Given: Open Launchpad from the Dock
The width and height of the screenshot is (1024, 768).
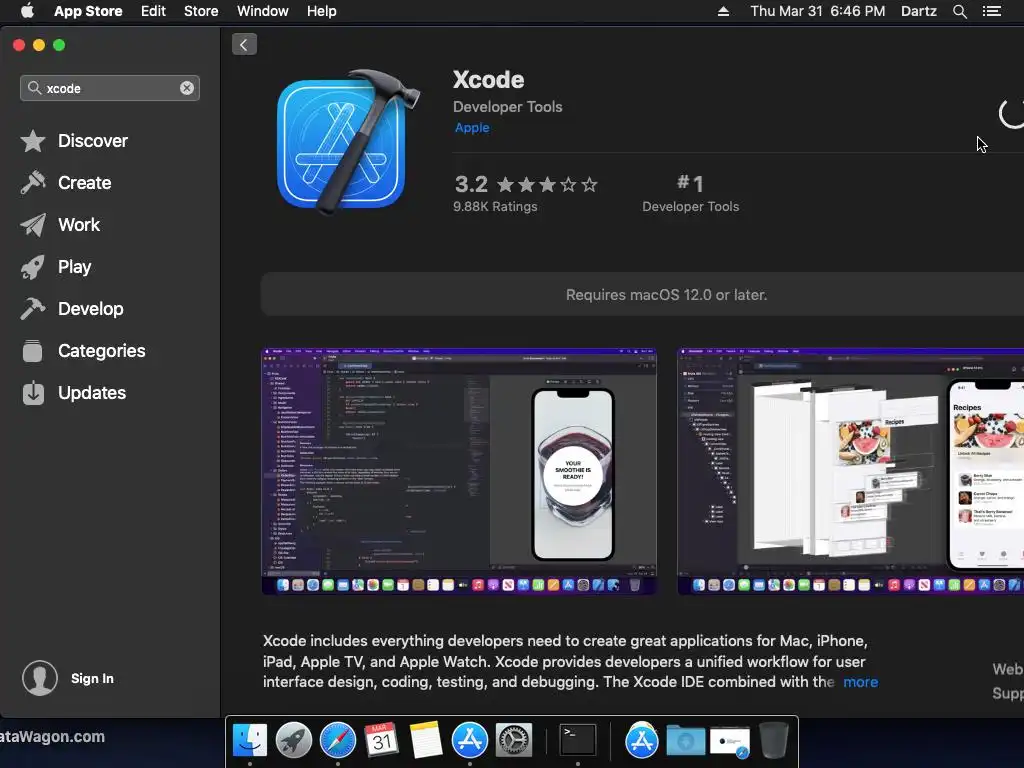Looking at the screenshot, I should tap(294, 741).
